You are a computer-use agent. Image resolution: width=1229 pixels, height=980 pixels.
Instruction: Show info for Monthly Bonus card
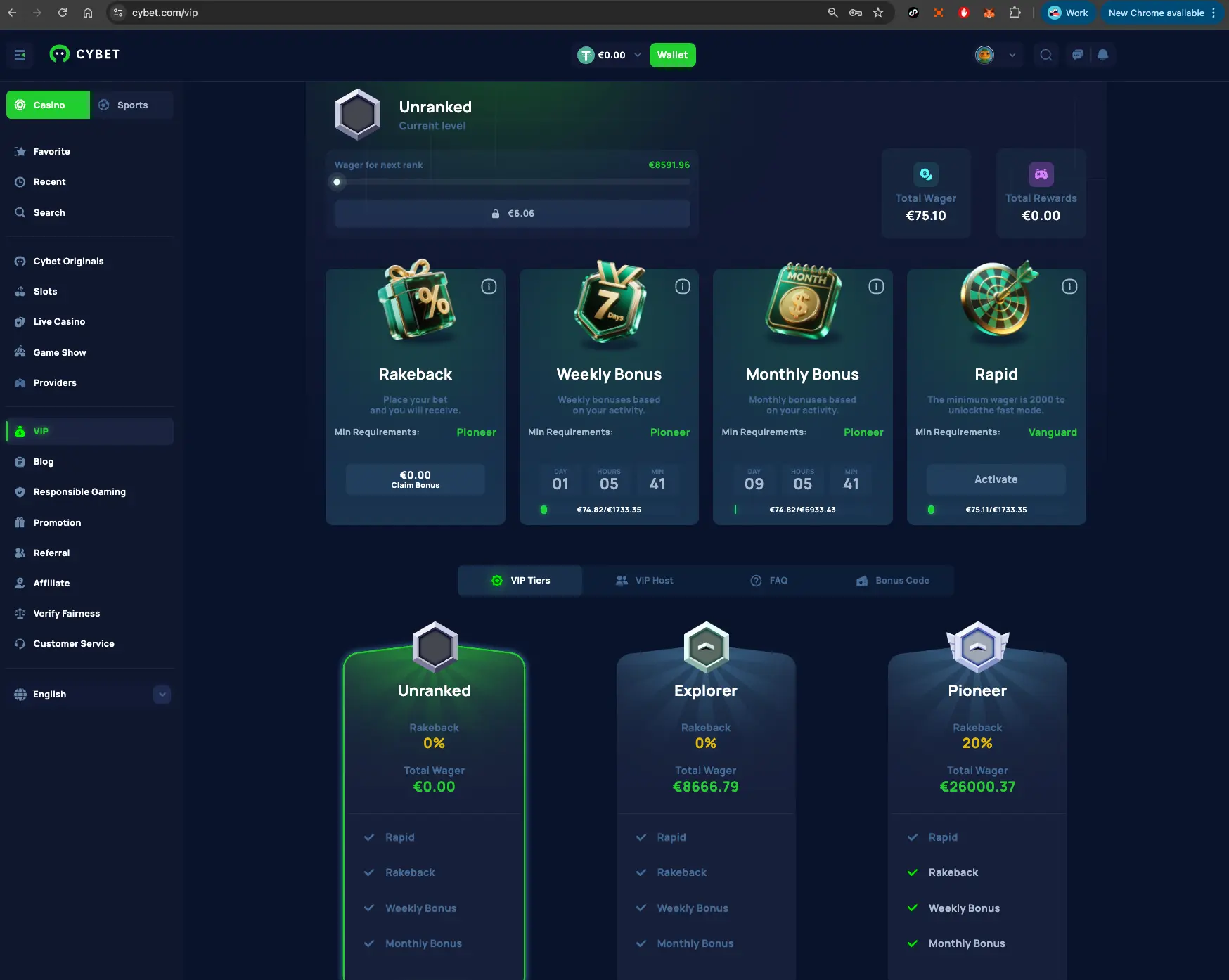click(876, 286)
